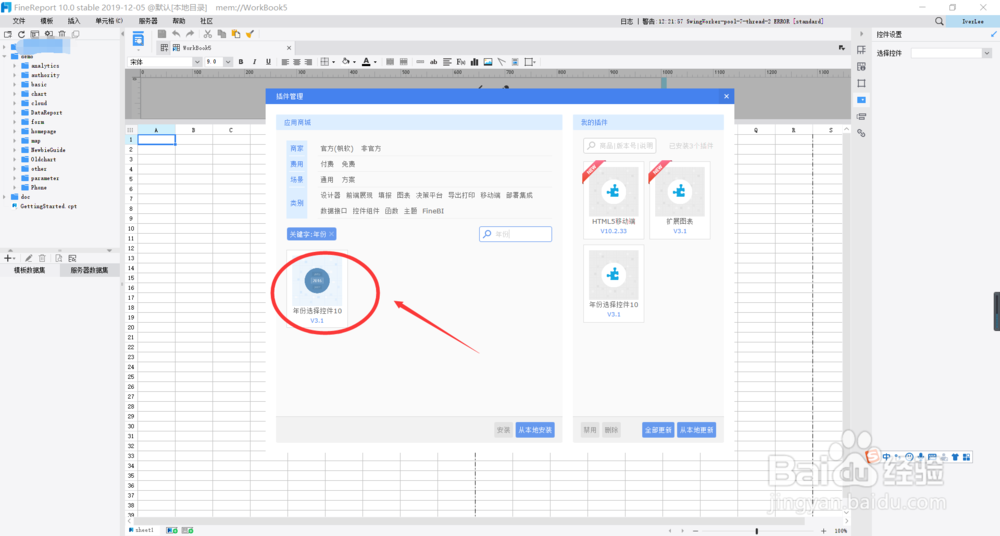Viewport: 1000px width, 536px height.
Task: Filter plugins by 免费
Action: coord(348,164)
